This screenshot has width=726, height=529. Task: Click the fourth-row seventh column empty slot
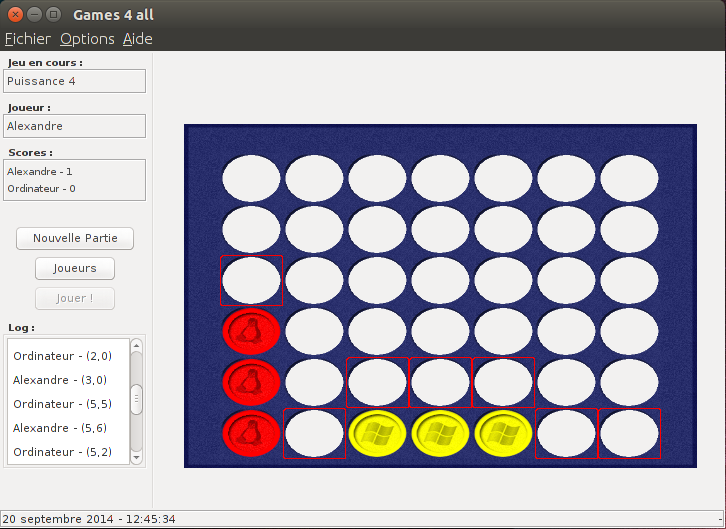pyautogui.click(x=629, y=331)
